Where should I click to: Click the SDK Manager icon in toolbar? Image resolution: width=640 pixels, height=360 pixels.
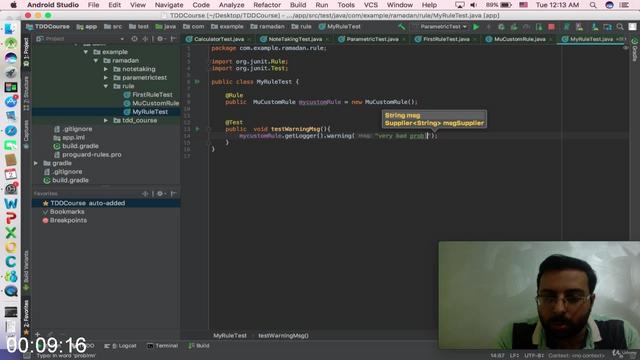[595, 27]
